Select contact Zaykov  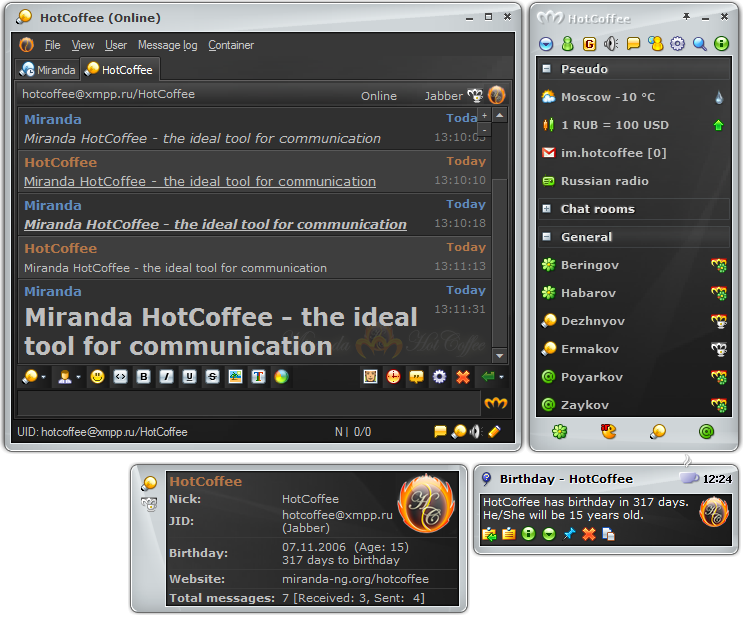[634, 405]
